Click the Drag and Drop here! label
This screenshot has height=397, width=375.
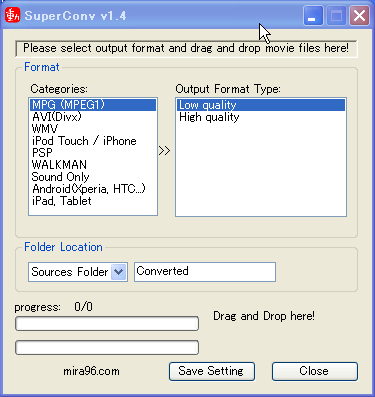(x=264, y=316)
